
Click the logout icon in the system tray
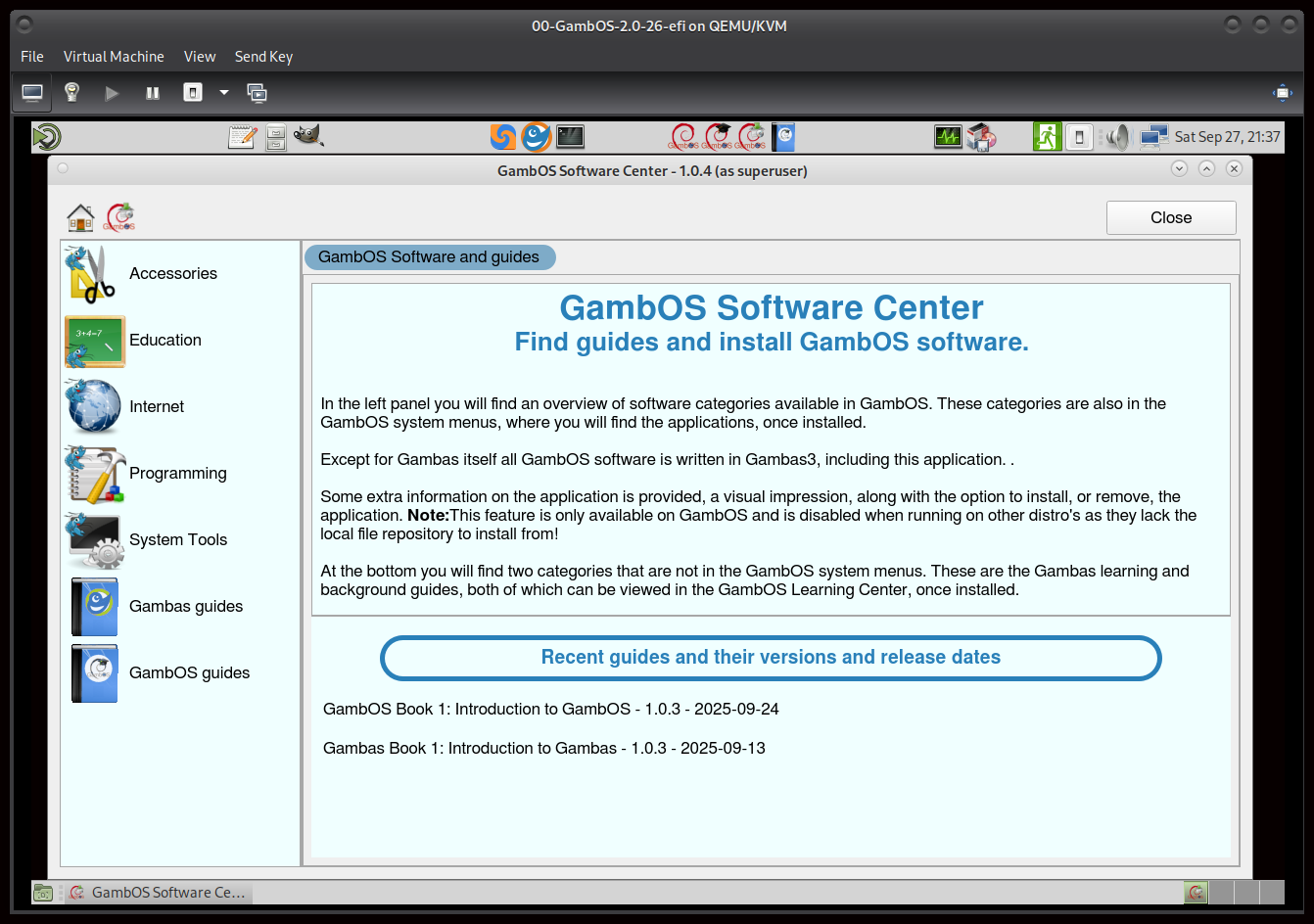point(1046,137)
